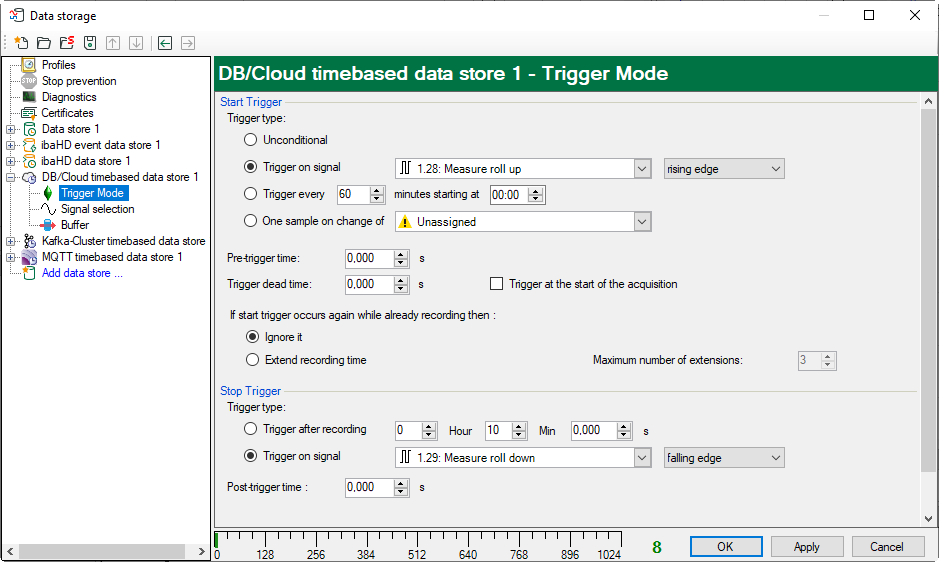Click the Apply button
The image size is (939, 562).
pos(807,546)
